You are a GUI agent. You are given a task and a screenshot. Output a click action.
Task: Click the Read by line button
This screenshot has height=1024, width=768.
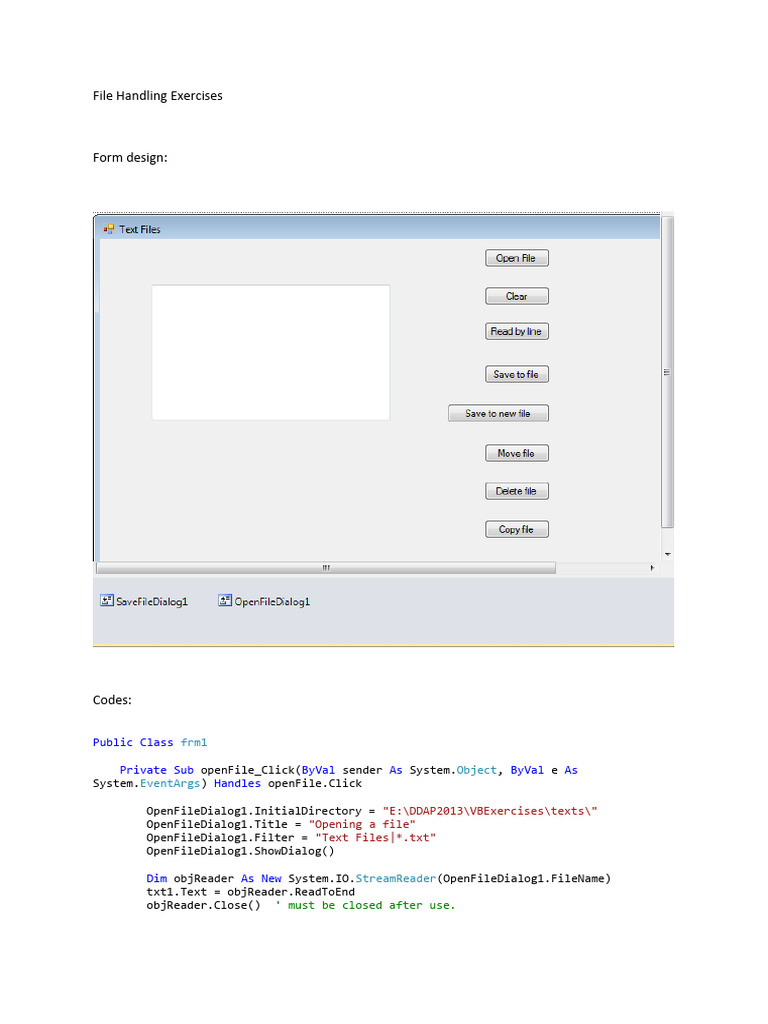(x=516, y=331)
